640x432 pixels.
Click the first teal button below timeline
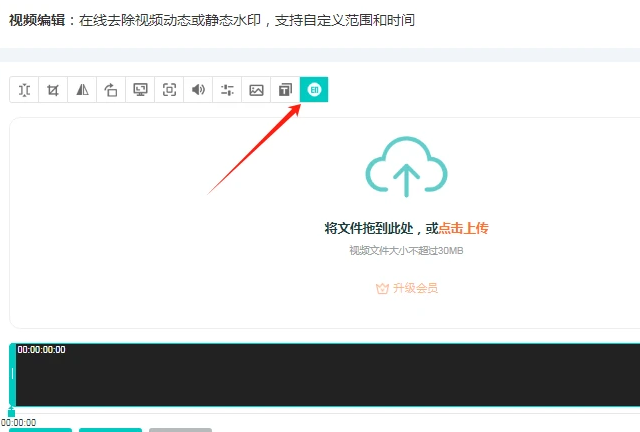point(40,429)
